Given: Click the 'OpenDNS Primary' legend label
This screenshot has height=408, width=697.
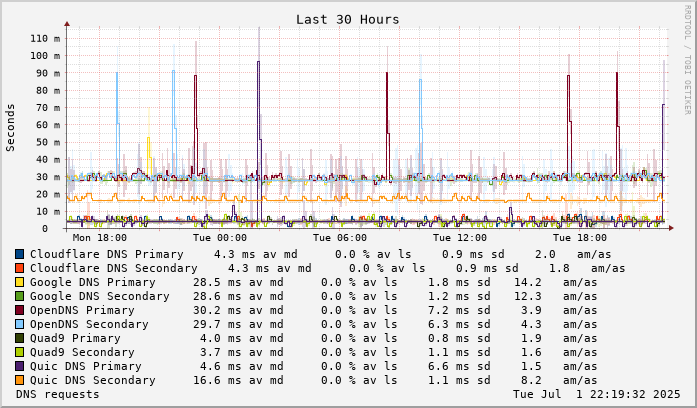Looking at the screenshot, I should 82,310.
